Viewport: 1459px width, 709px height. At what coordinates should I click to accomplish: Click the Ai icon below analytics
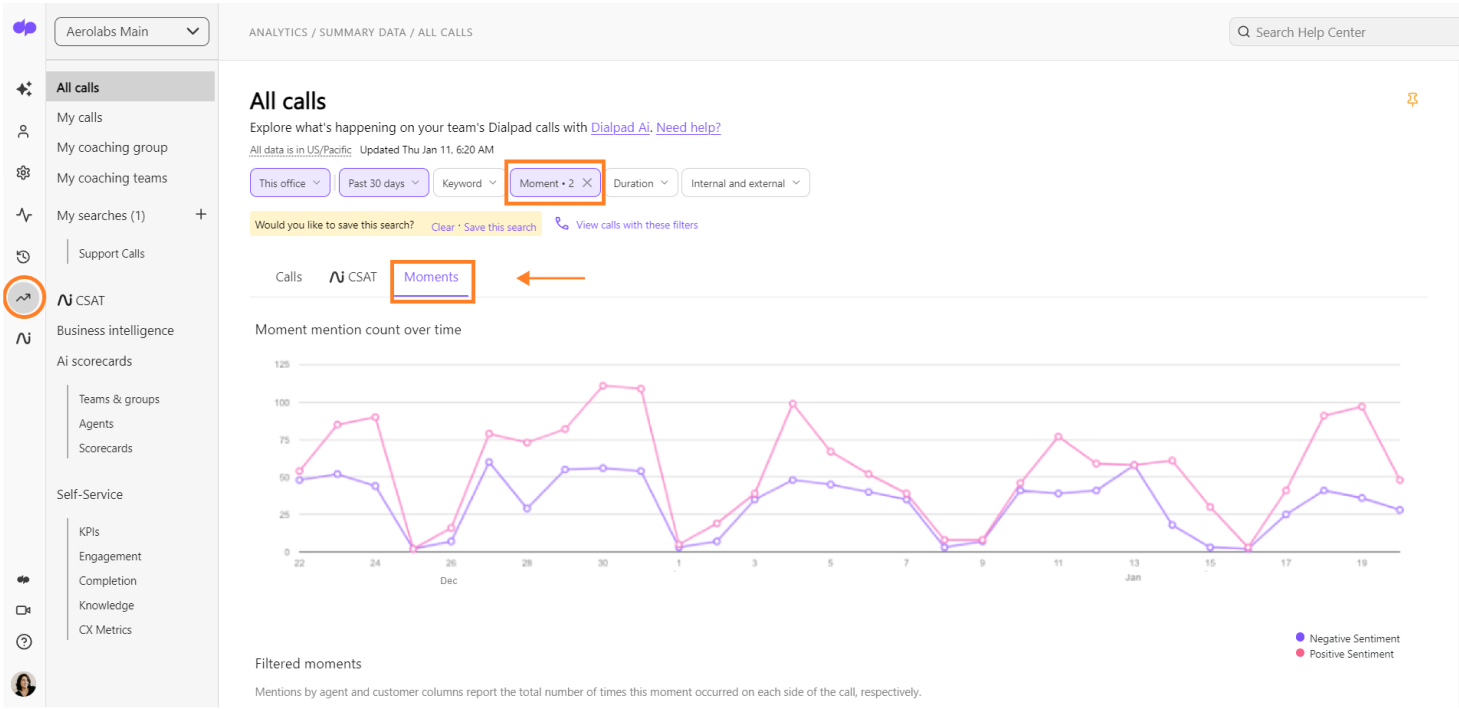pos(24,339)
